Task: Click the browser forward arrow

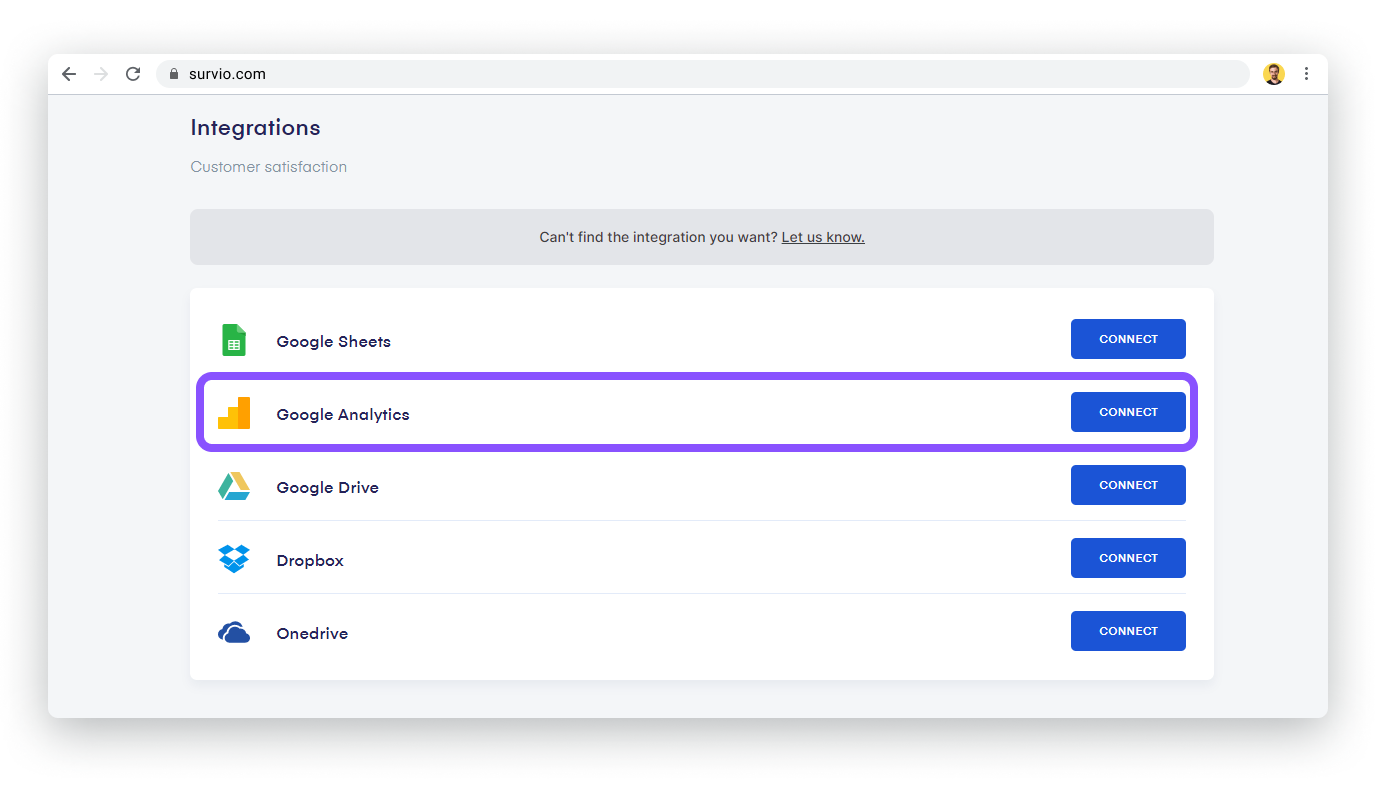Action: [101, 74]
